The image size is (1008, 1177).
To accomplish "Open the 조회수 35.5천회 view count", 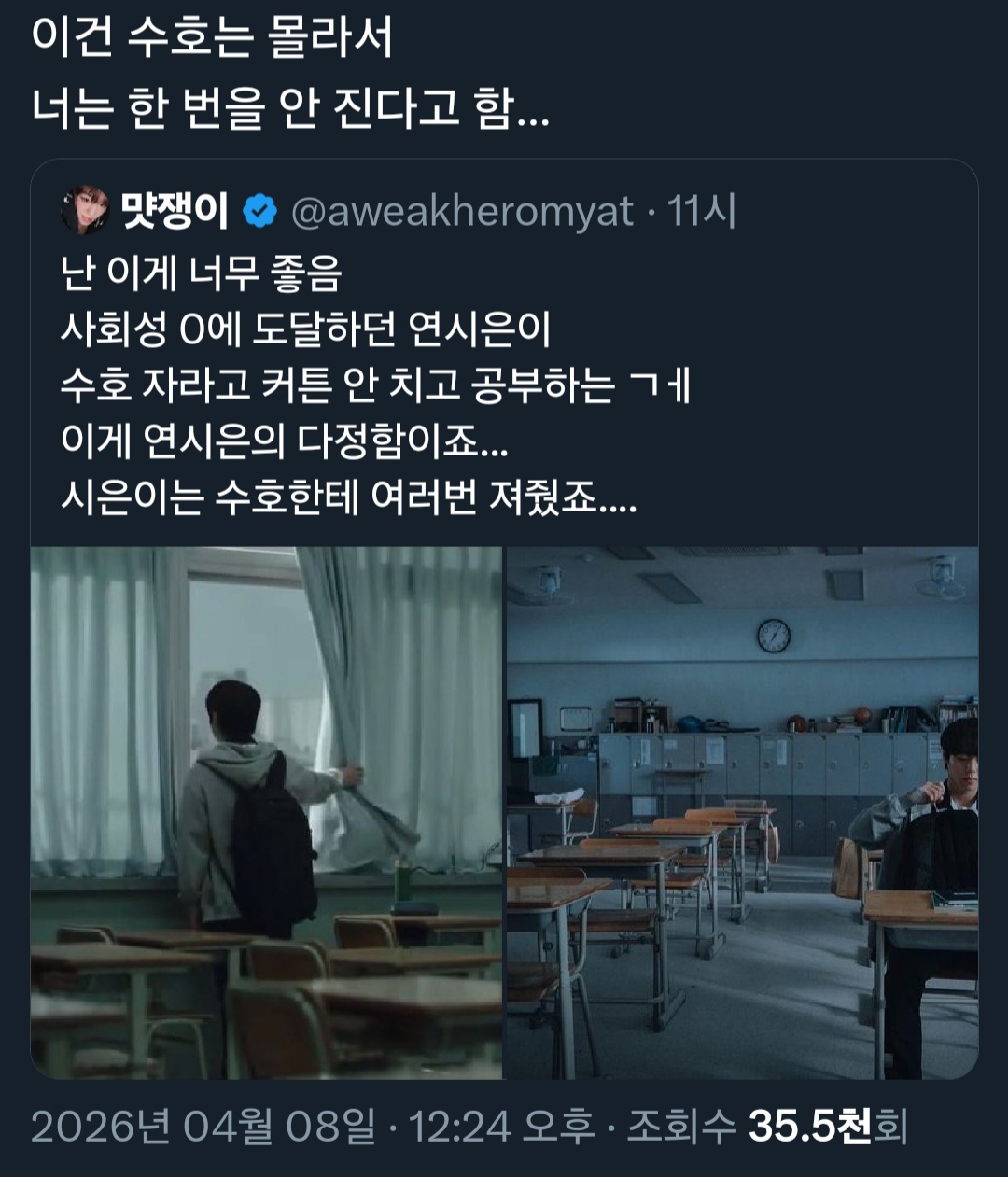I will [766, 1127].
